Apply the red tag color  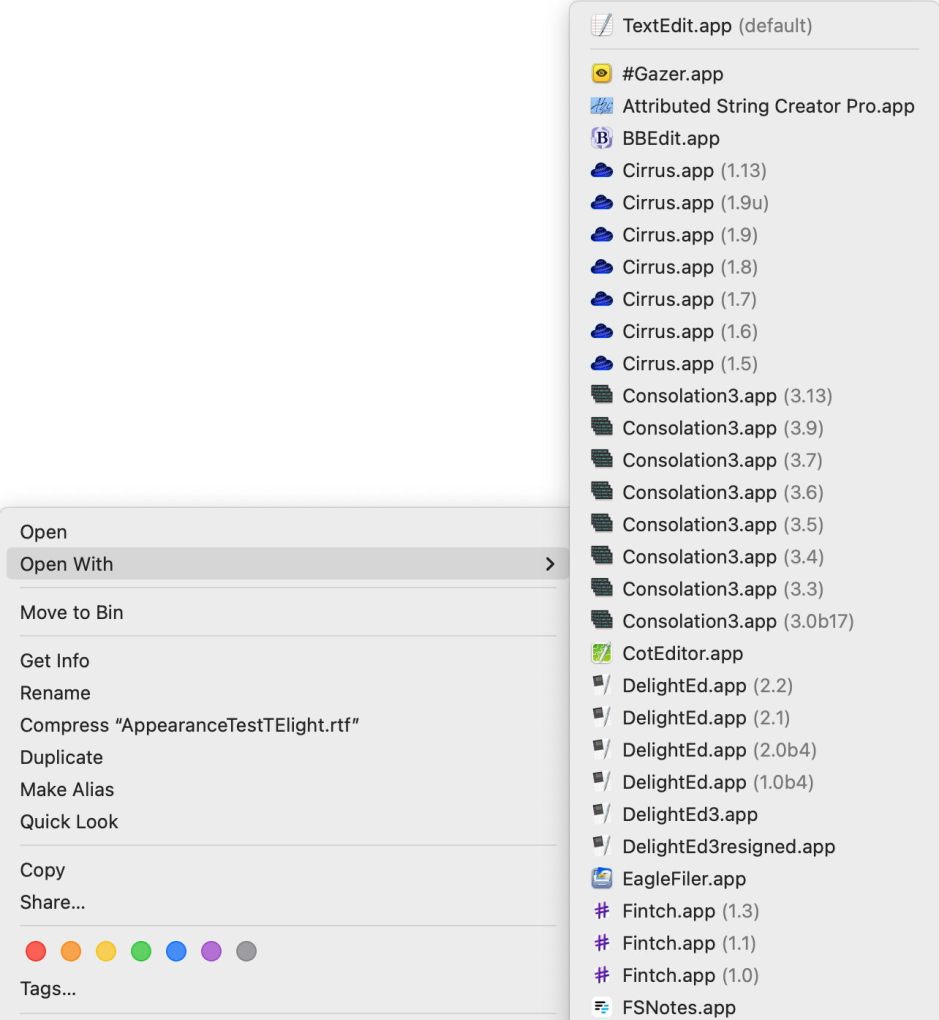(36, 951)
